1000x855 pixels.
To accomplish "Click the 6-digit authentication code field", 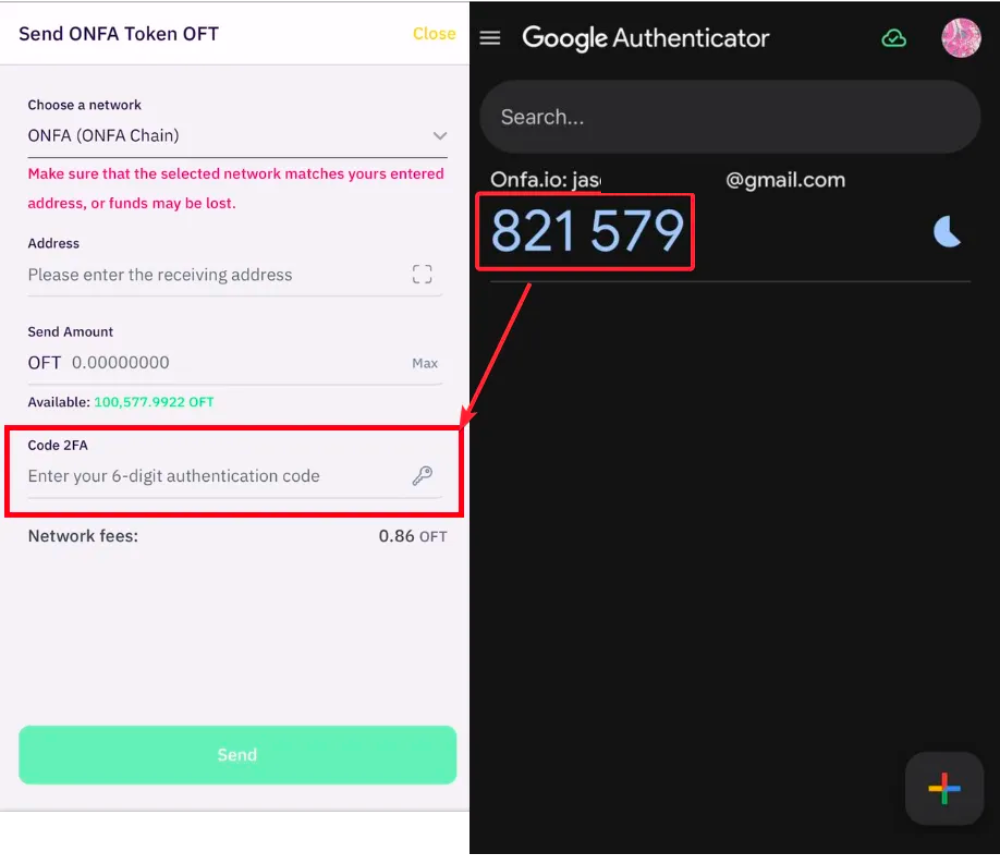I will (210, 476).
